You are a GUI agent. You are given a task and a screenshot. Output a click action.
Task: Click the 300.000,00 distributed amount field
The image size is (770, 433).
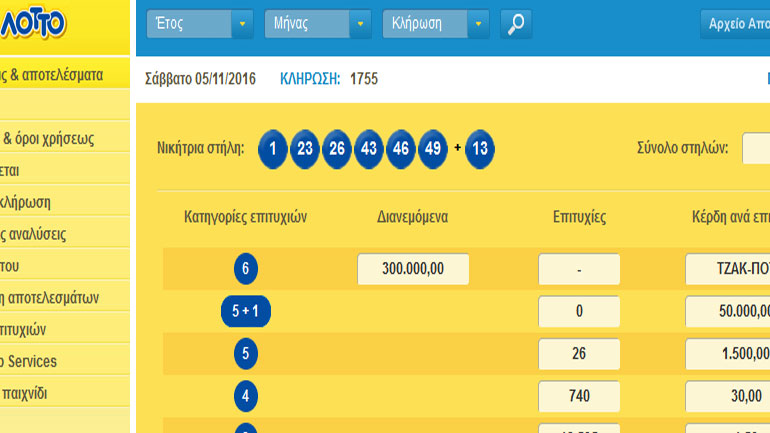pos(413,269)
